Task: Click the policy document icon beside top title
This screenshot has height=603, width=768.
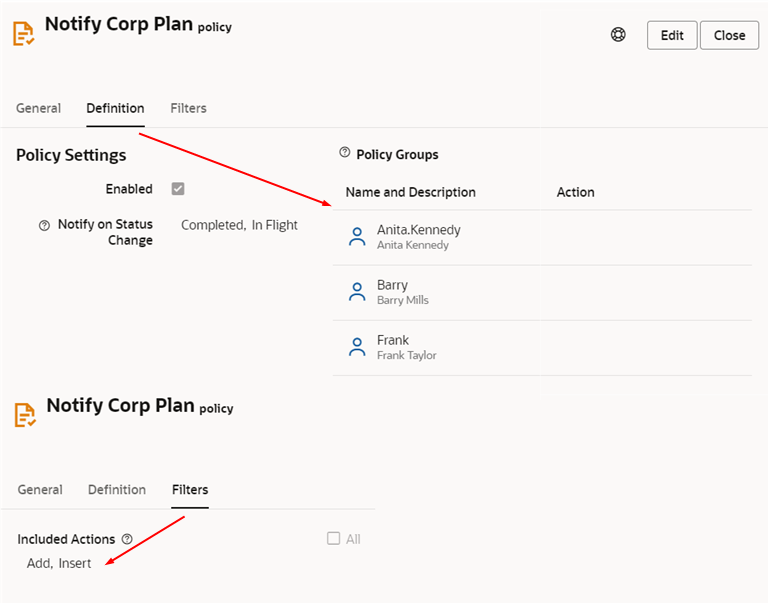Action: tap(22, 33)
